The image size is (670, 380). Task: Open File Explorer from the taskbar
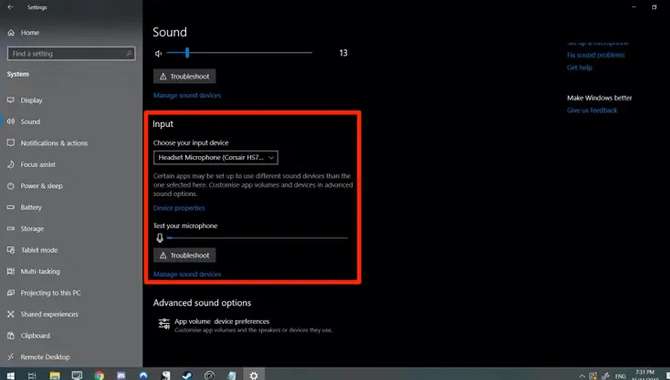pos(55,375)
